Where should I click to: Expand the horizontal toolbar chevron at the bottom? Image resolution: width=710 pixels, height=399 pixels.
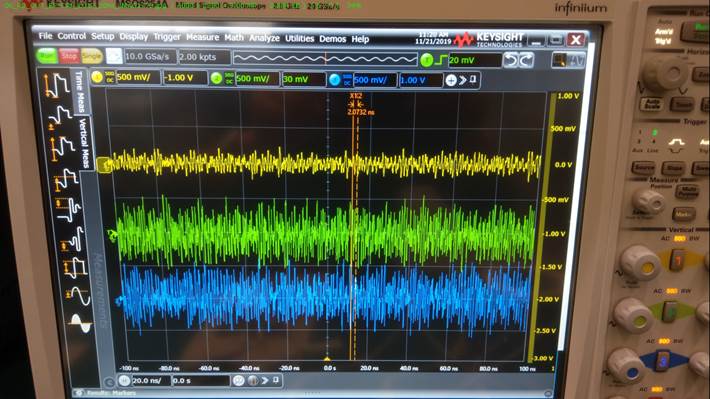(265, 380)
